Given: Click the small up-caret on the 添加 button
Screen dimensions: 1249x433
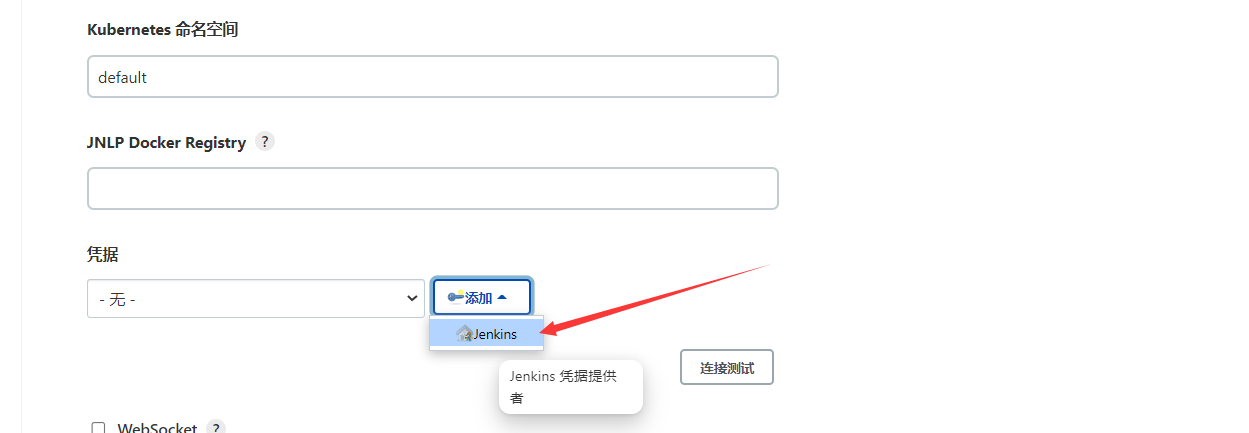Looking at the screenshot, I should point(502,297).
